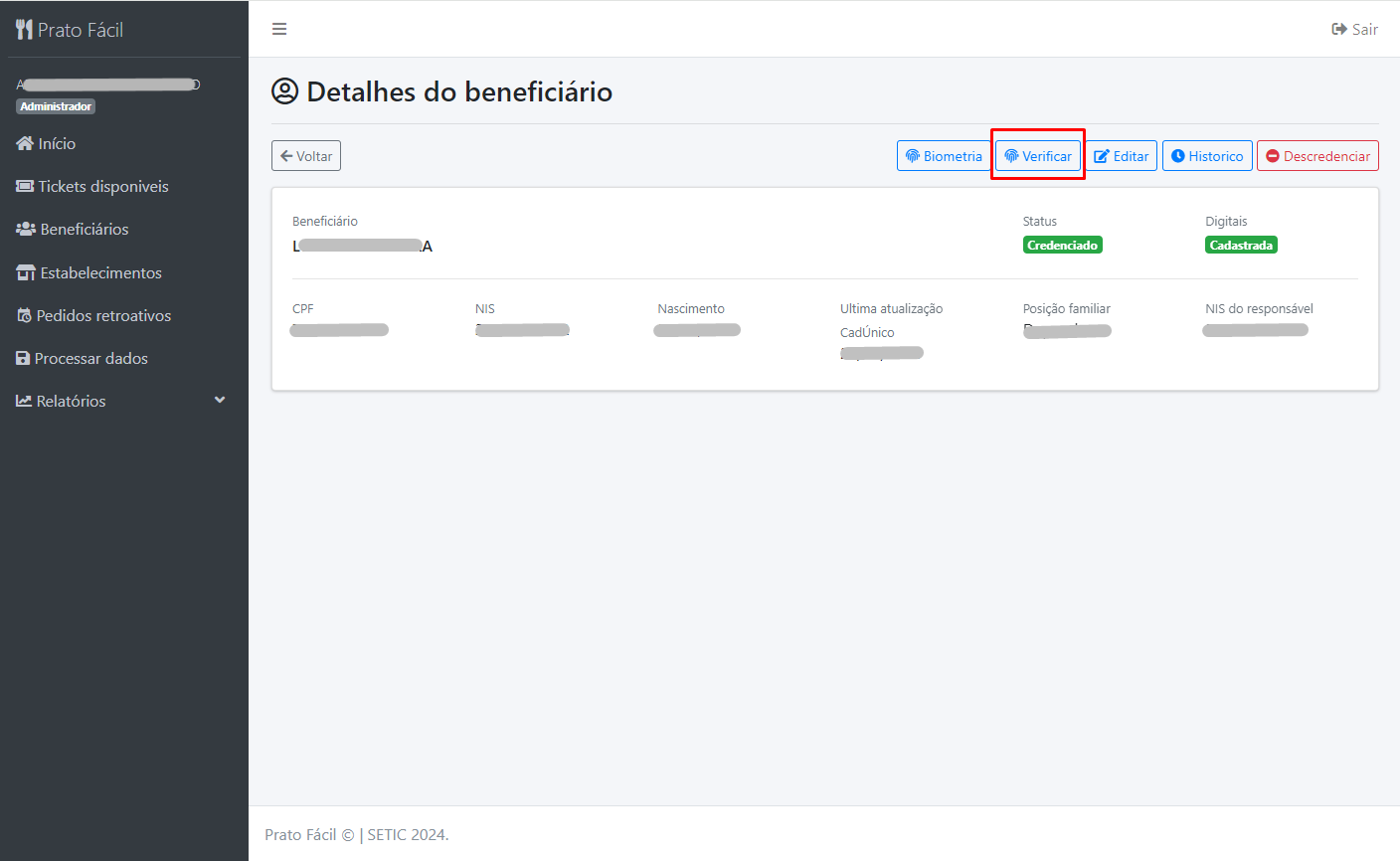
Task: Click the house icon beside Início
Action: [x=25, y=143]
